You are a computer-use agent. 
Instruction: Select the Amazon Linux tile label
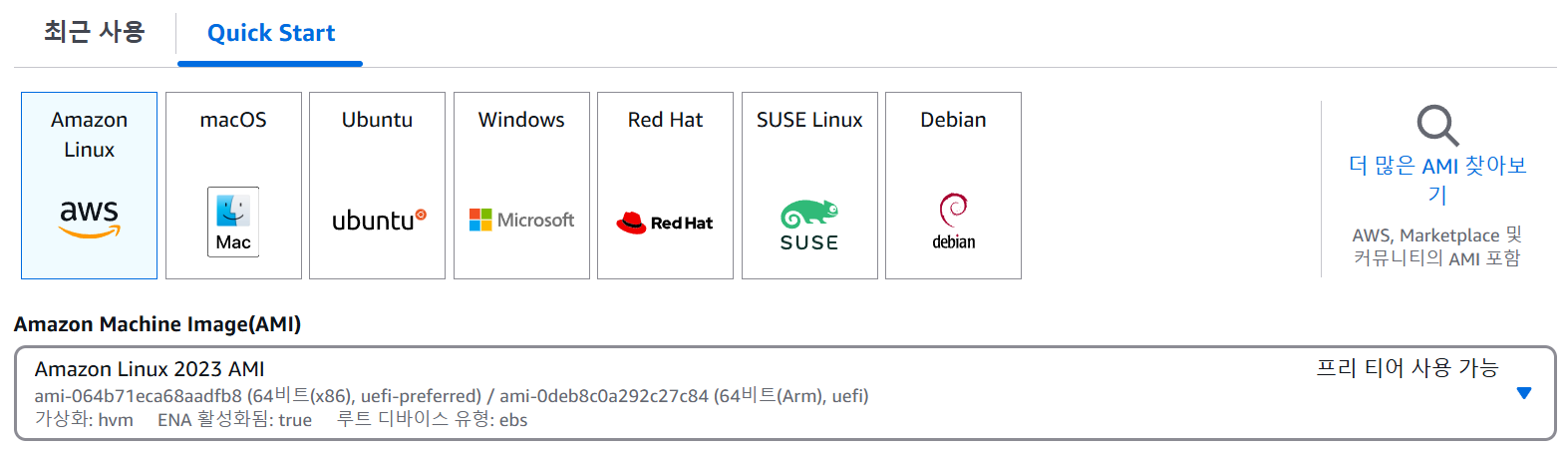[89, 135]
